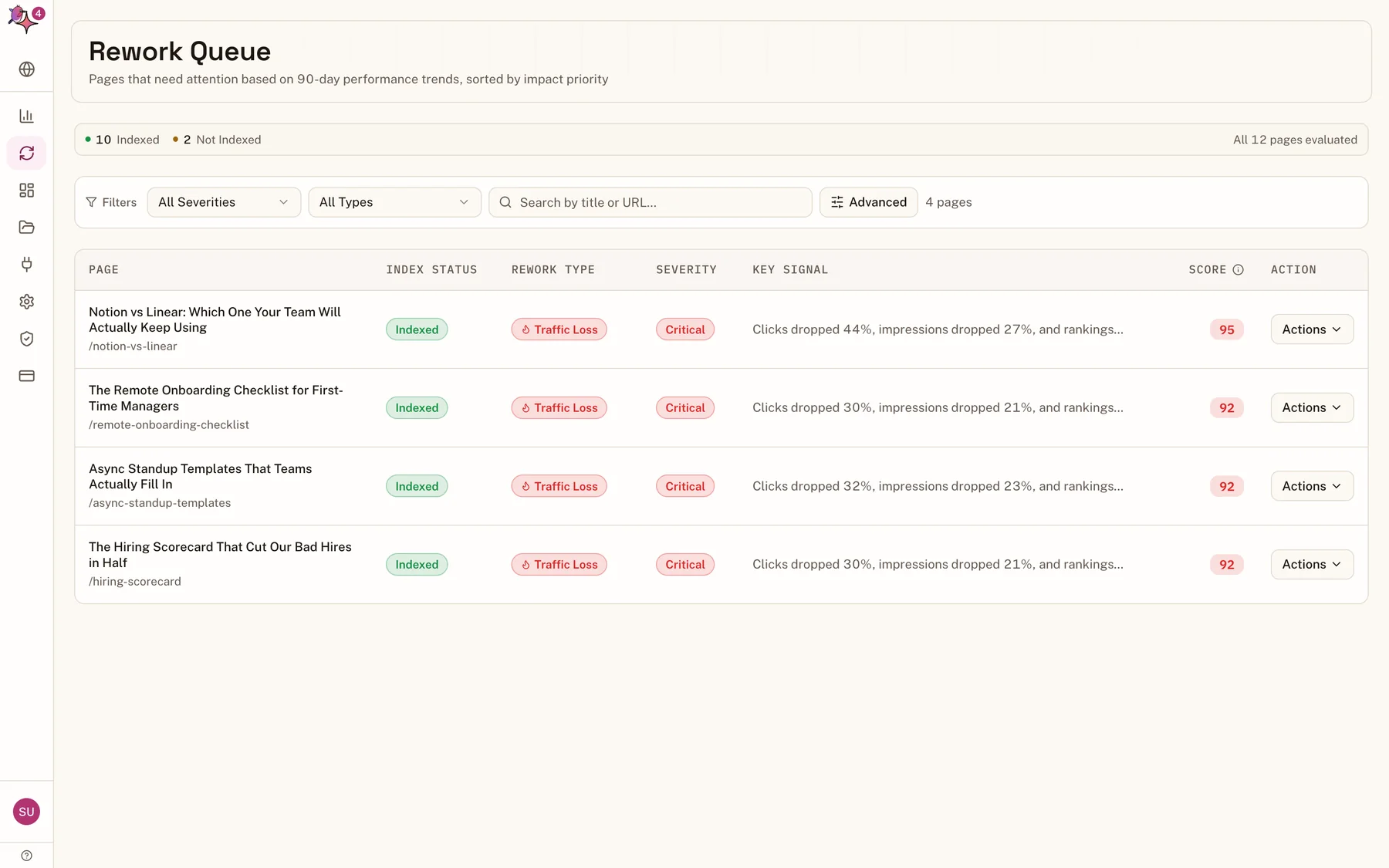Open the dashboard grid sidebar icon
1389x868 pixels.
(27, 190)
